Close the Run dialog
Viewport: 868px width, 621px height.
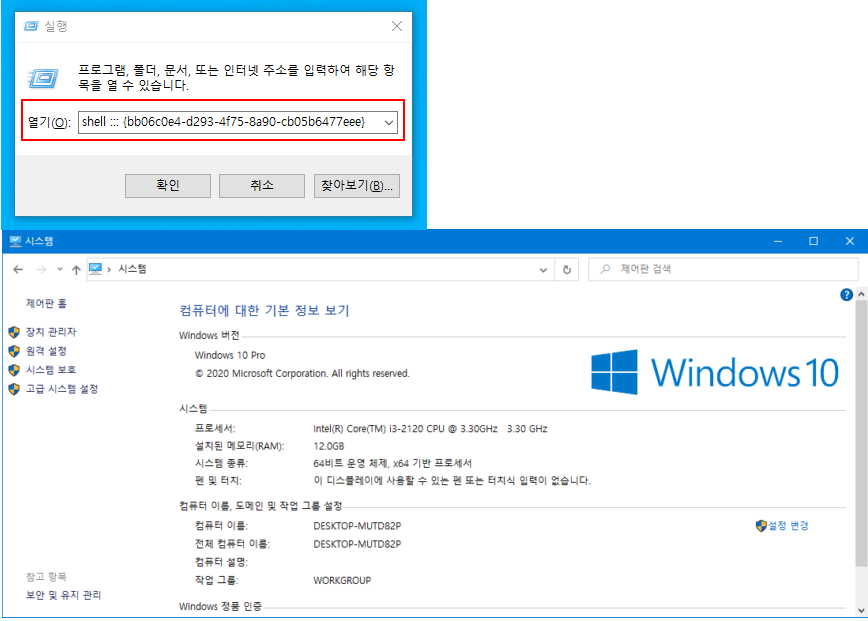[x=397, y=26]
